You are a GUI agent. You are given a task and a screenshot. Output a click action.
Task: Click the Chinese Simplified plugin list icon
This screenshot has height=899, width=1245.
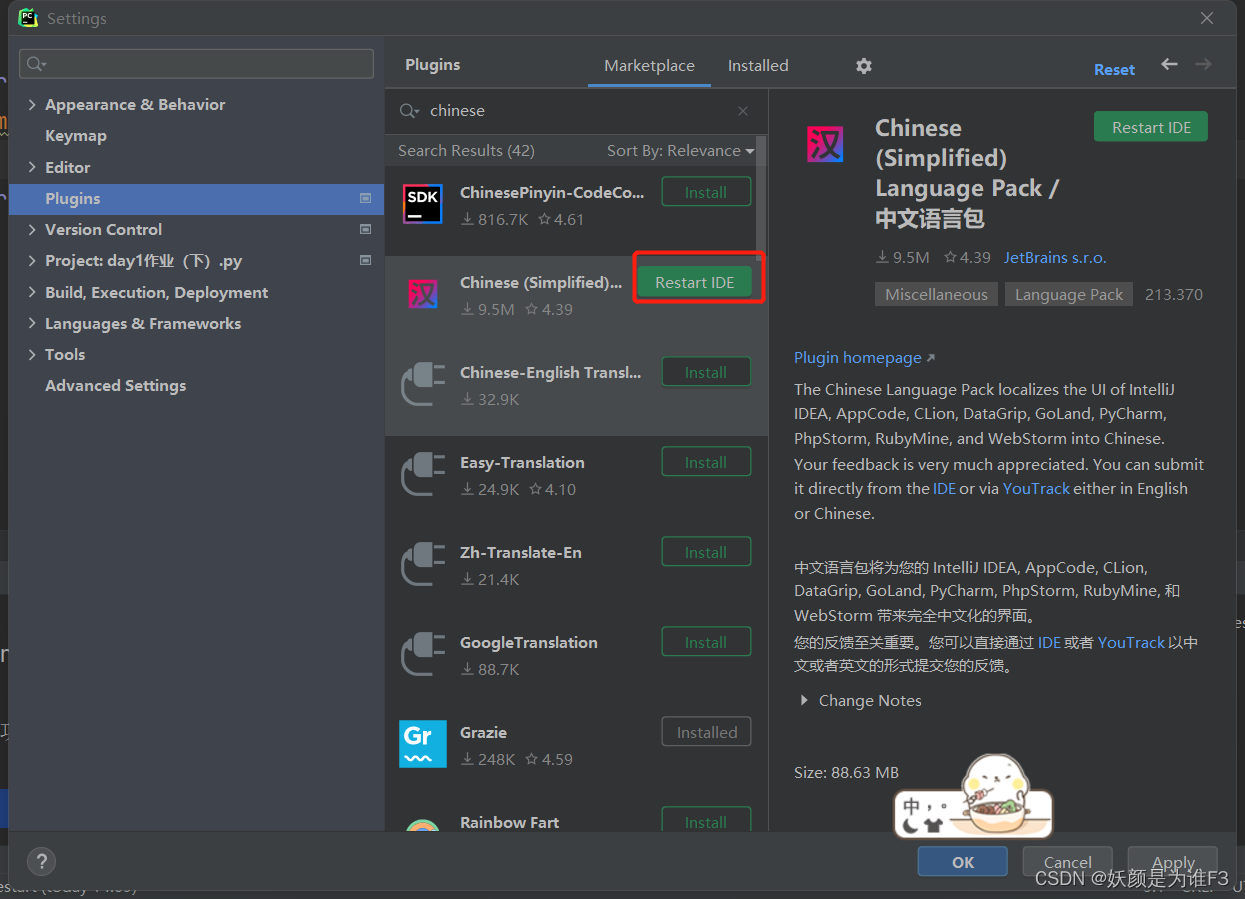(x=423, y=294)
